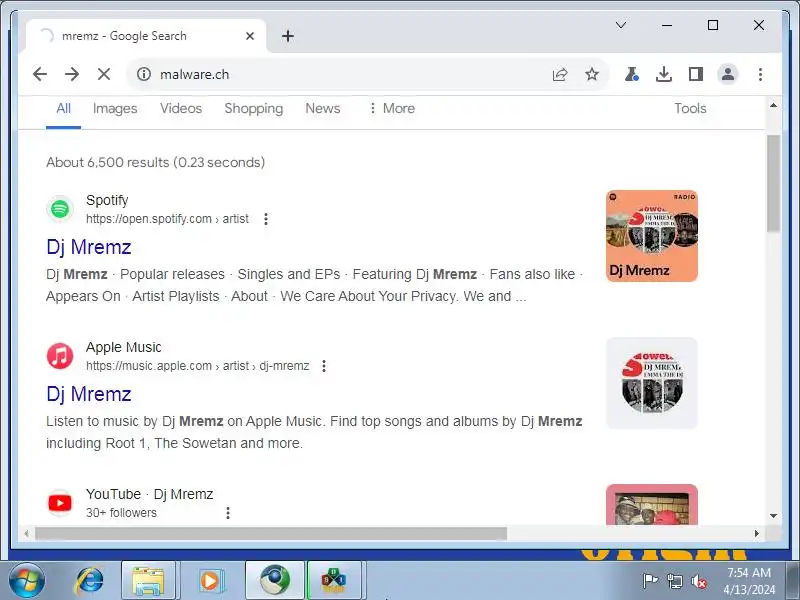Click the colored blocks app taskbar button

(x=334, y=581)
